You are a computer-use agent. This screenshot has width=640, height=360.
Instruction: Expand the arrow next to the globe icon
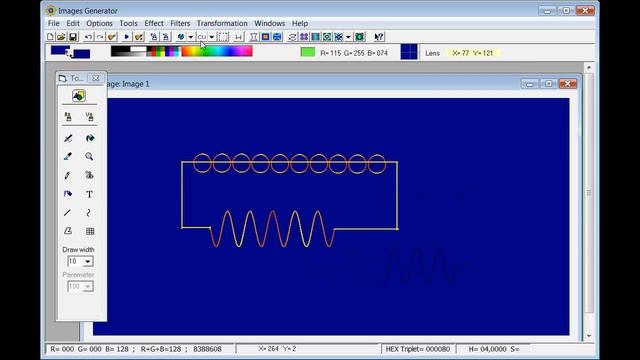point(191,37)
